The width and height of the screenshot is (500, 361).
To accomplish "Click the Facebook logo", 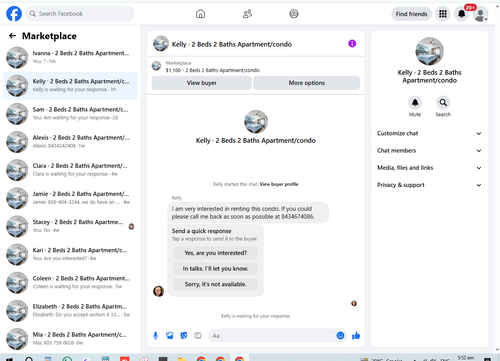I will 14,14.
